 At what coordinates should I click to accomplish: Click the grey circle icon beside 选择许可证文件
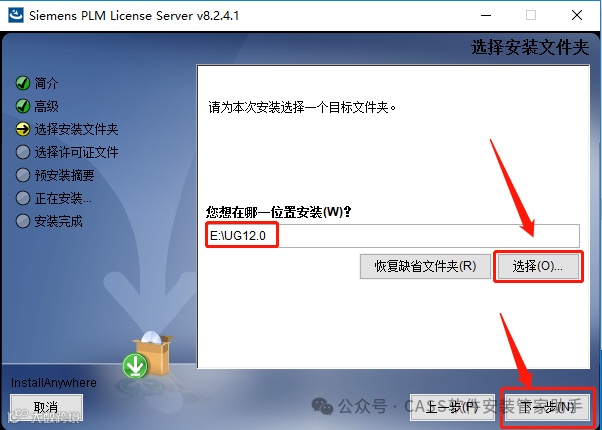pos(23,152)
